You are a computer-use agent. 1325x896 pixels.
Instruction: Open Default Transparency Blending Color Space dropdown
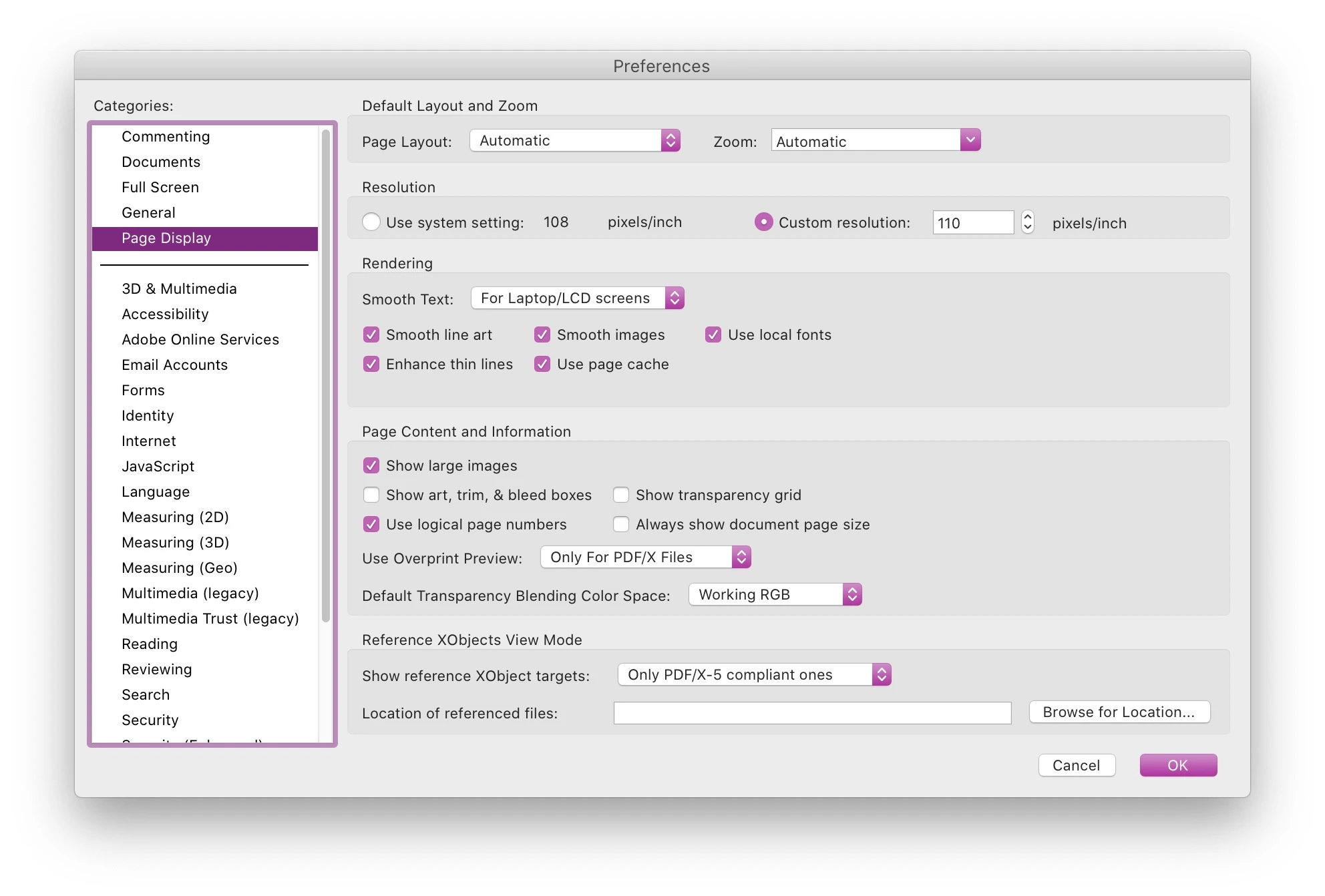click(x=775, y=595)
